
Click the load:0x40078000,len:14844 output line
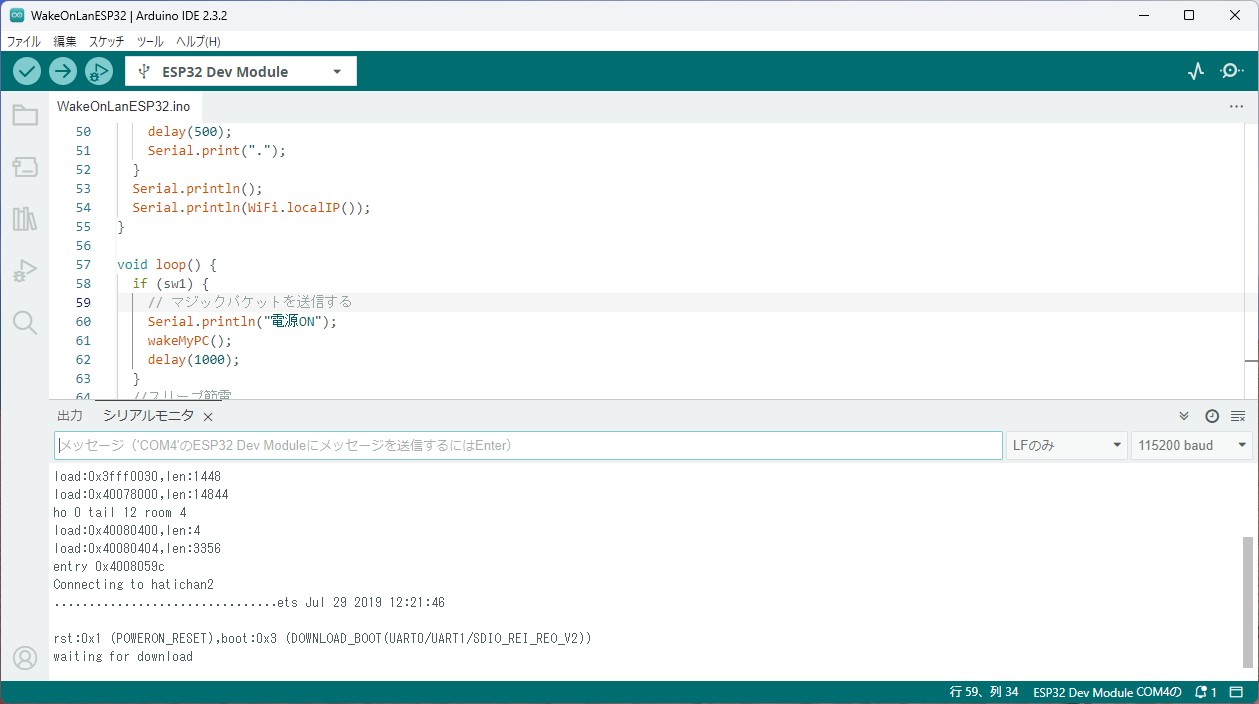pos(140,495)
